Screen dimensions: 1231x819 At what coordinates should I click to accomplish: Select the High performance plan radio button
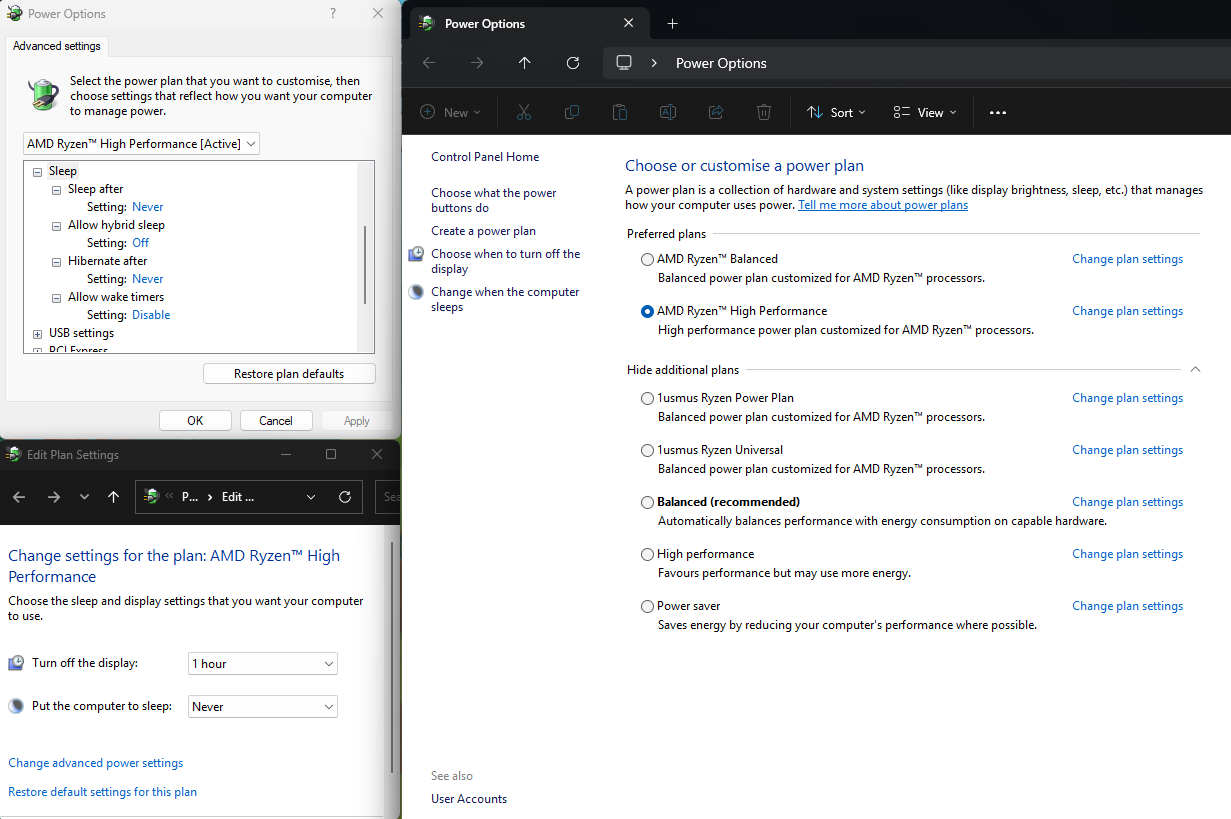647,554
